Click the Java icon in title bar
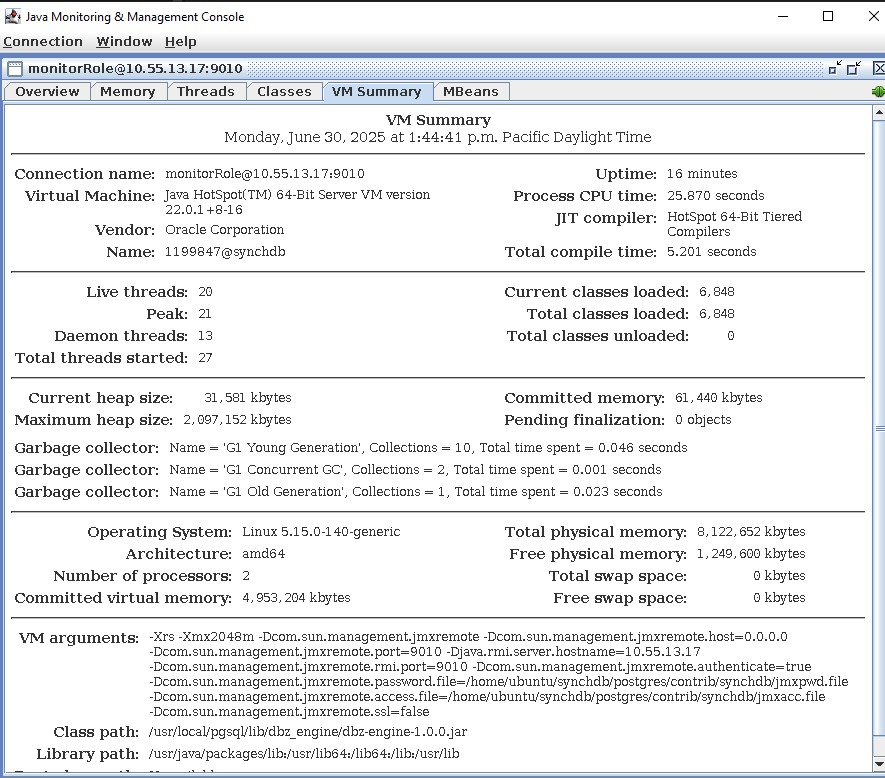 [12, 16]
